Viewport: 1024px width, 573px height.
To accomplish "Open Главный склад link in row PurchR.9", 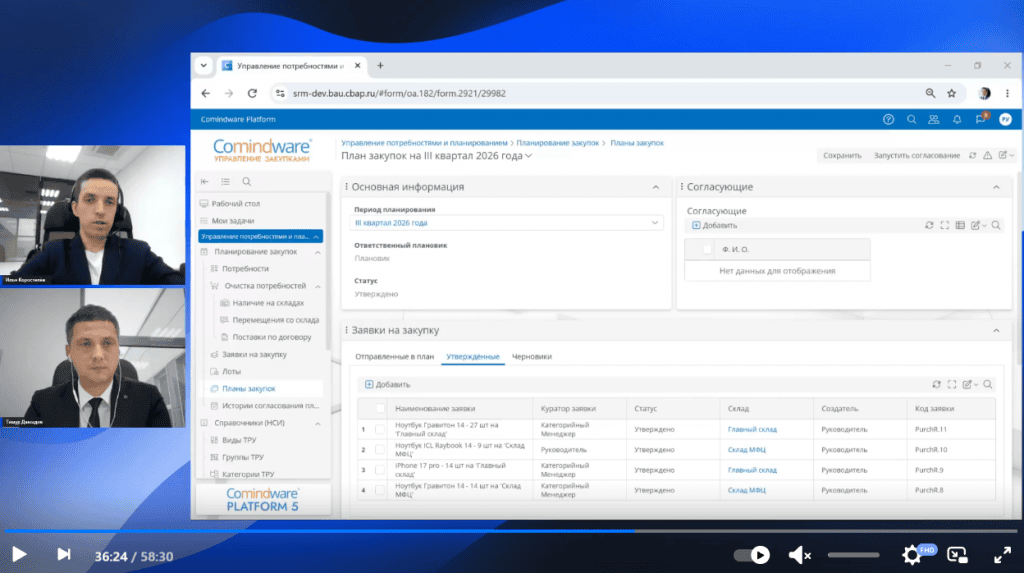I will 752,470.
